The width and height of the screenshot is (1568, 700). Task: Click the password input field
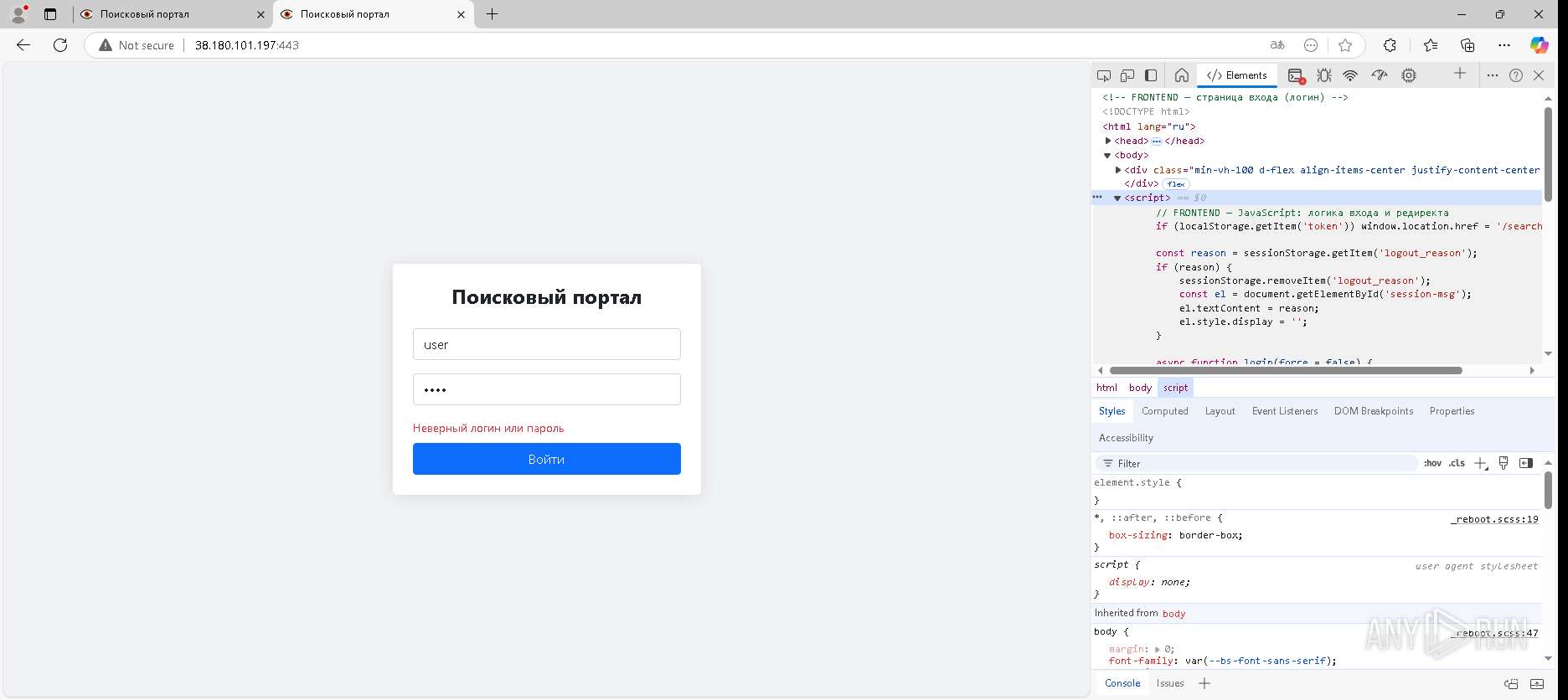tap(547, 389)
